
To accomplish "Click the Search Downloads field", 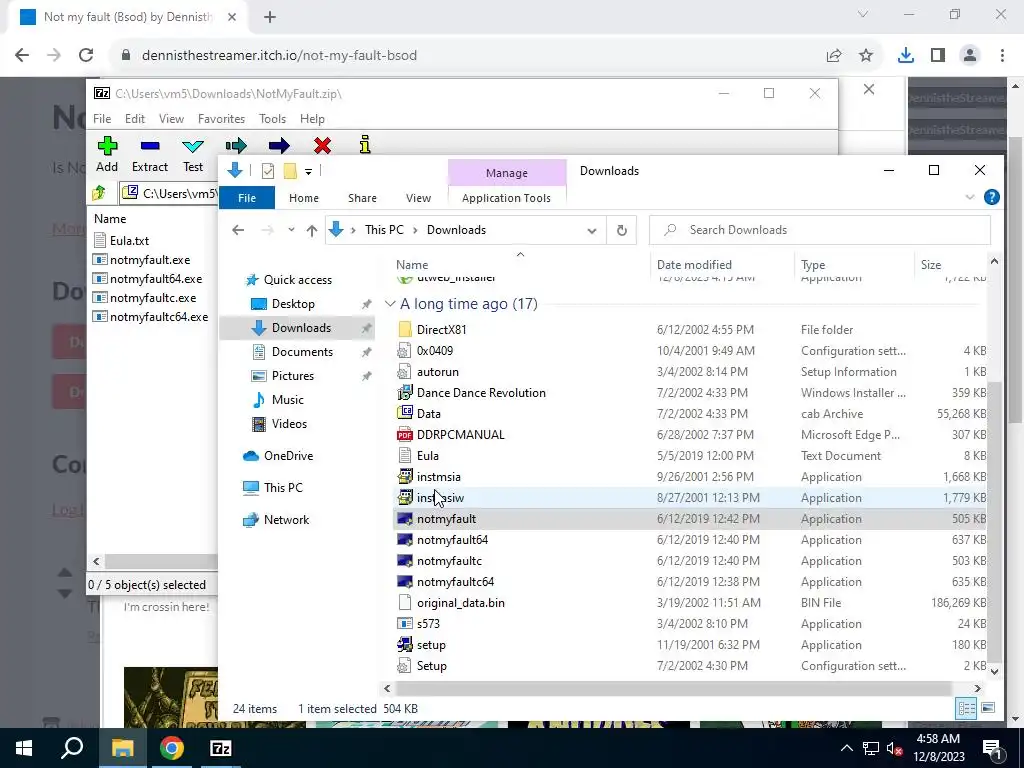I will pyautogui.click(x=820, y=230).
